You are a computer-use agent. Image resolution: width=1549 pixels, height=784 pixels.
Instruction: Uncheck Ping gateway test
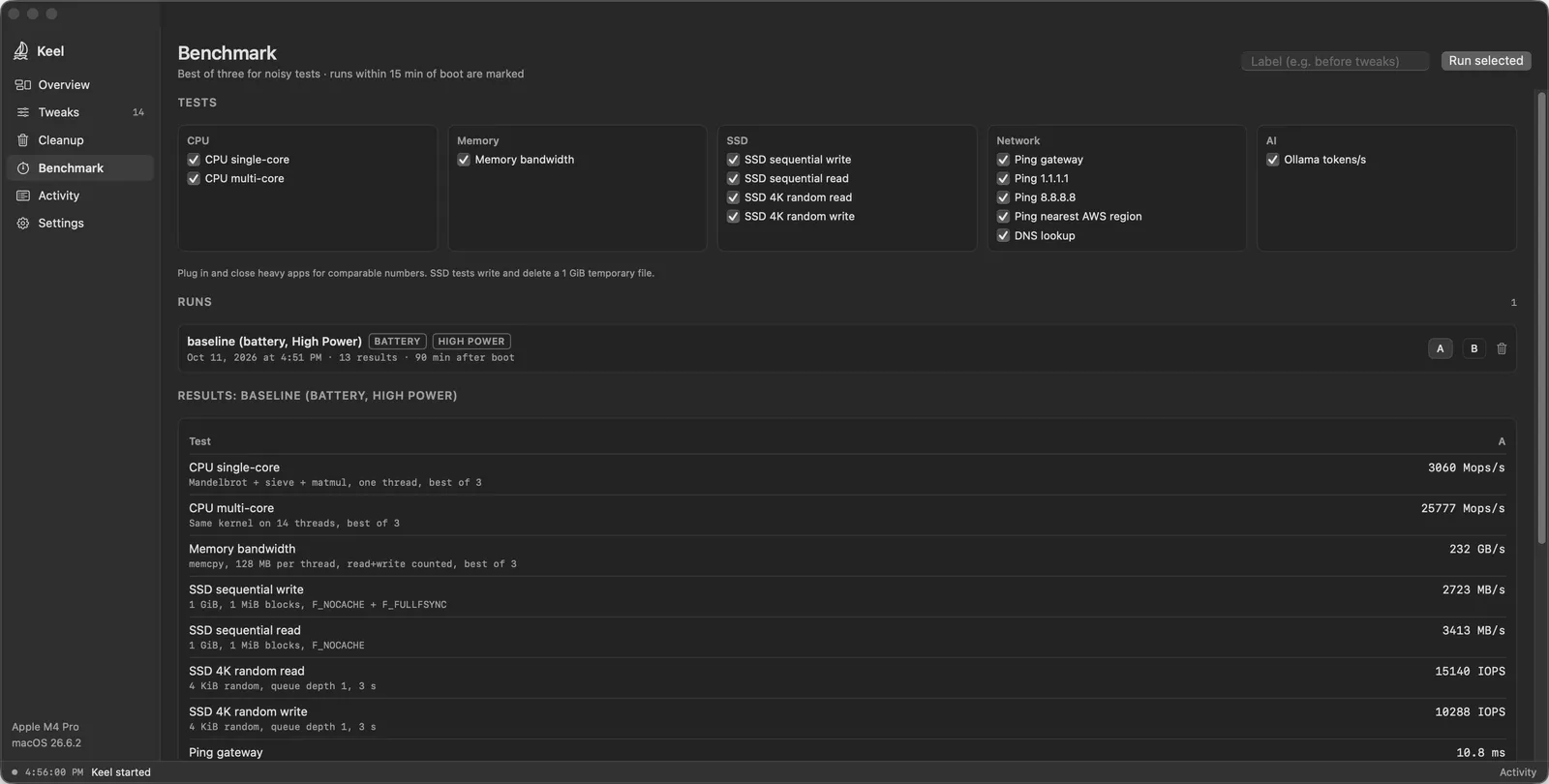1003,160
